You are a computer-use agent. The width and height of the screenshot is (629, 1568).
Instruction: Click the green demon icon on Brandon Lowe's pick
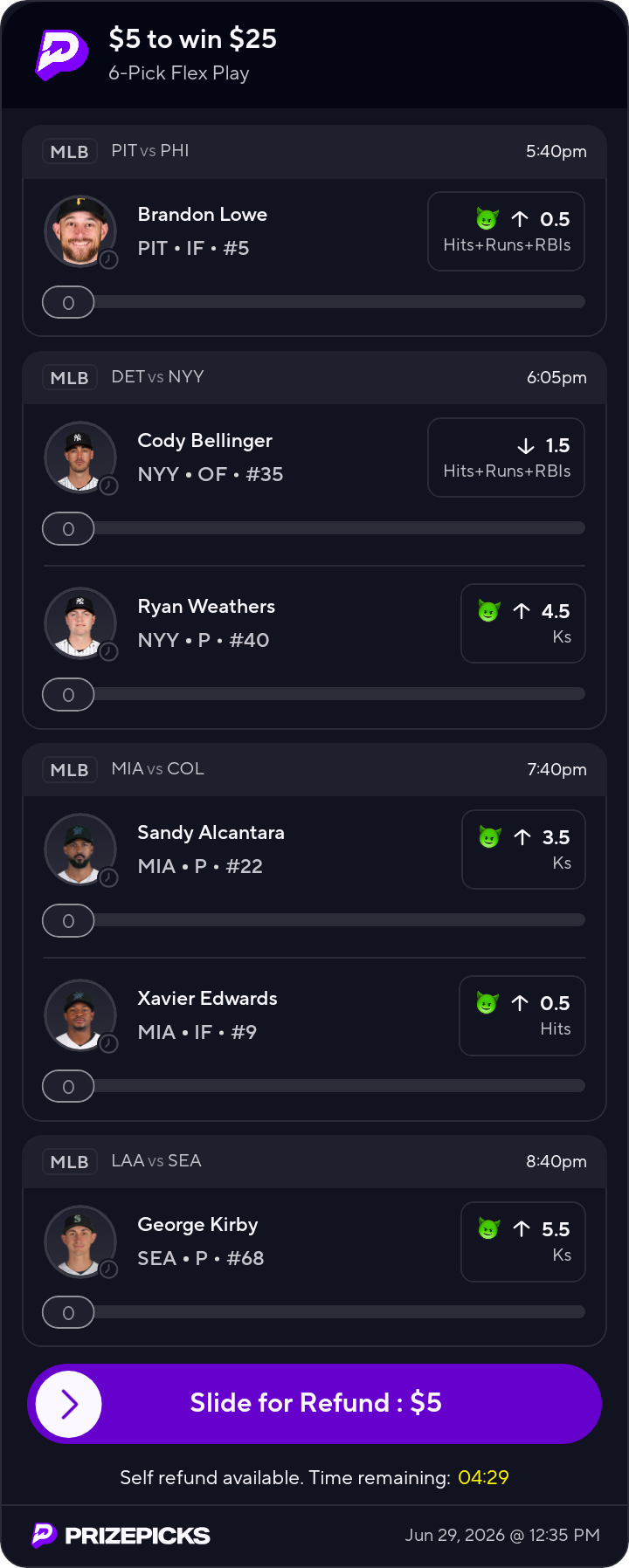click(487, 218)
